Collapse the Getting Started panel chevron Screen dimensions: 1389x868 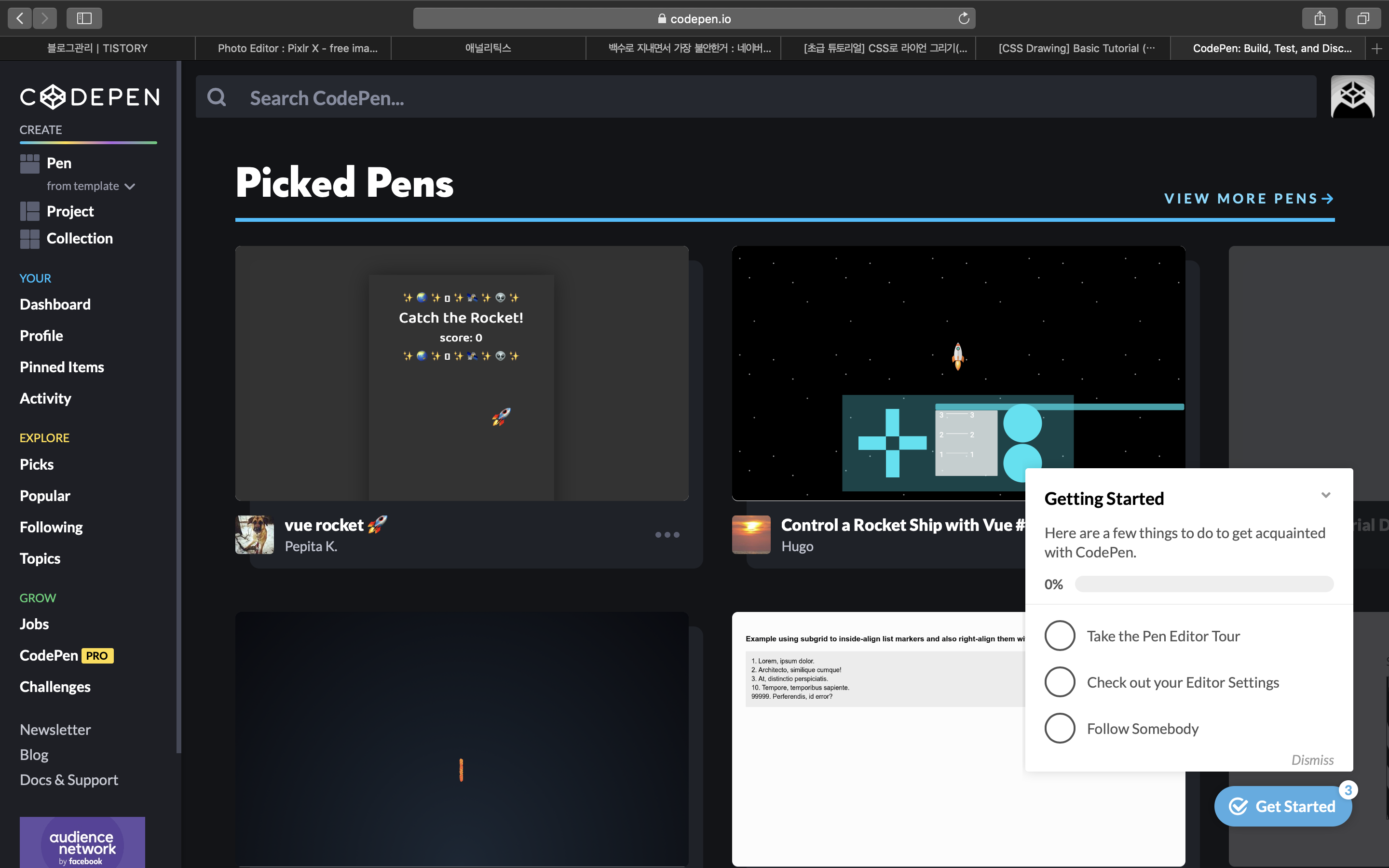tap(1325, 495)
